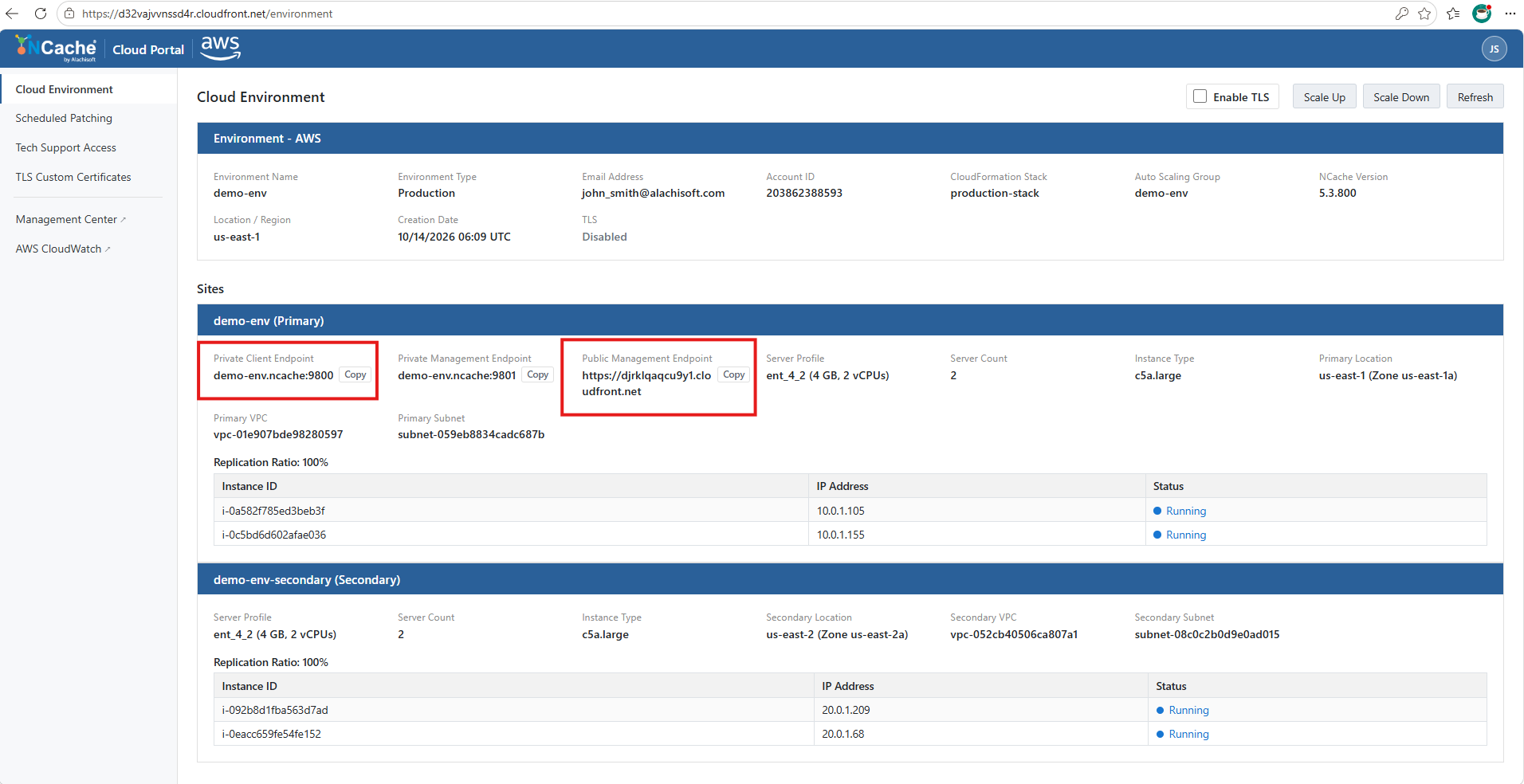Select instance ID i-0a582f785ed3beb3f
1524x784 pixels.
(x=273, y=511)
